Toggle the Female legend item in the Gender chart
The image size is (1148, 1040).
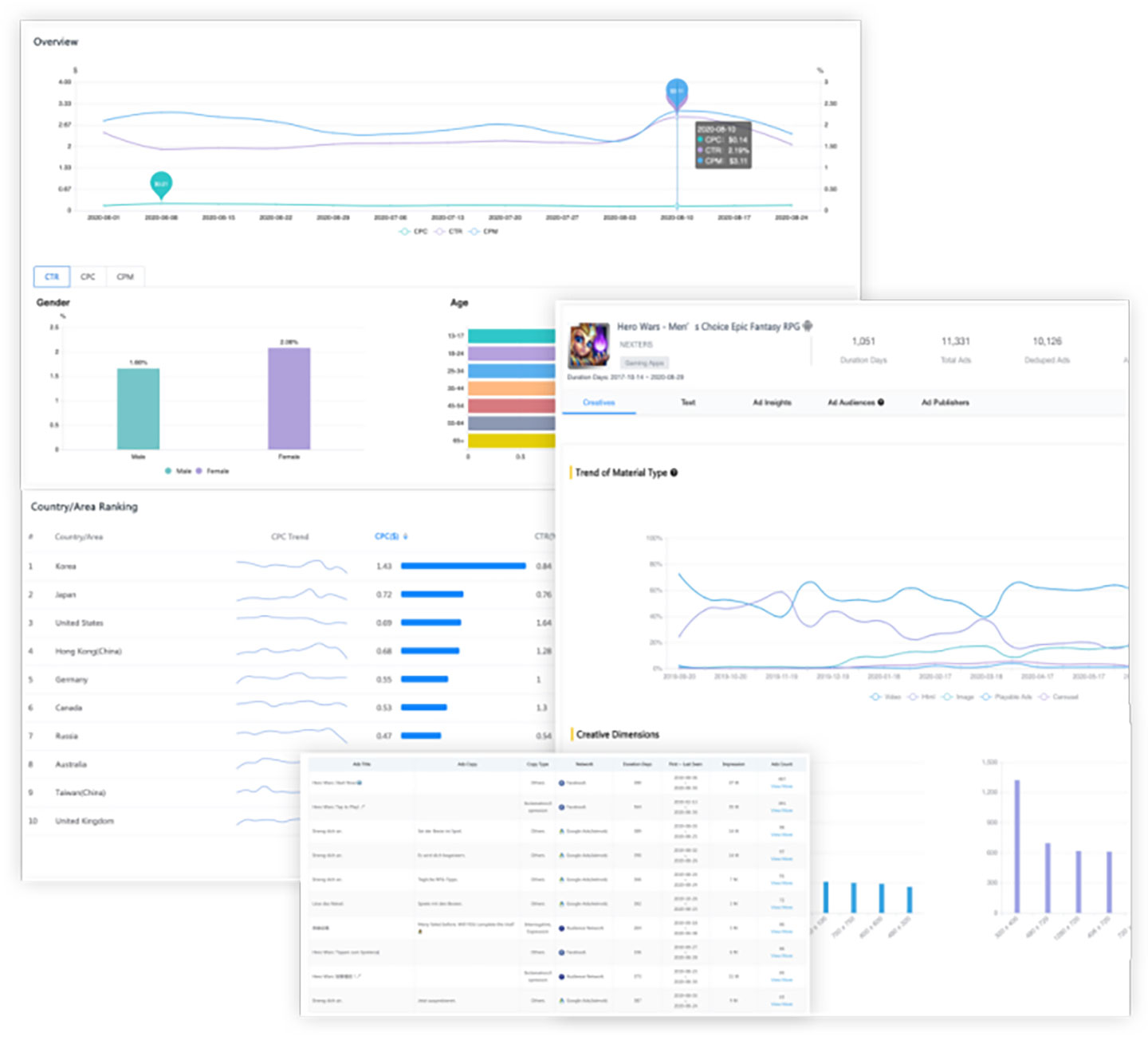212,471
